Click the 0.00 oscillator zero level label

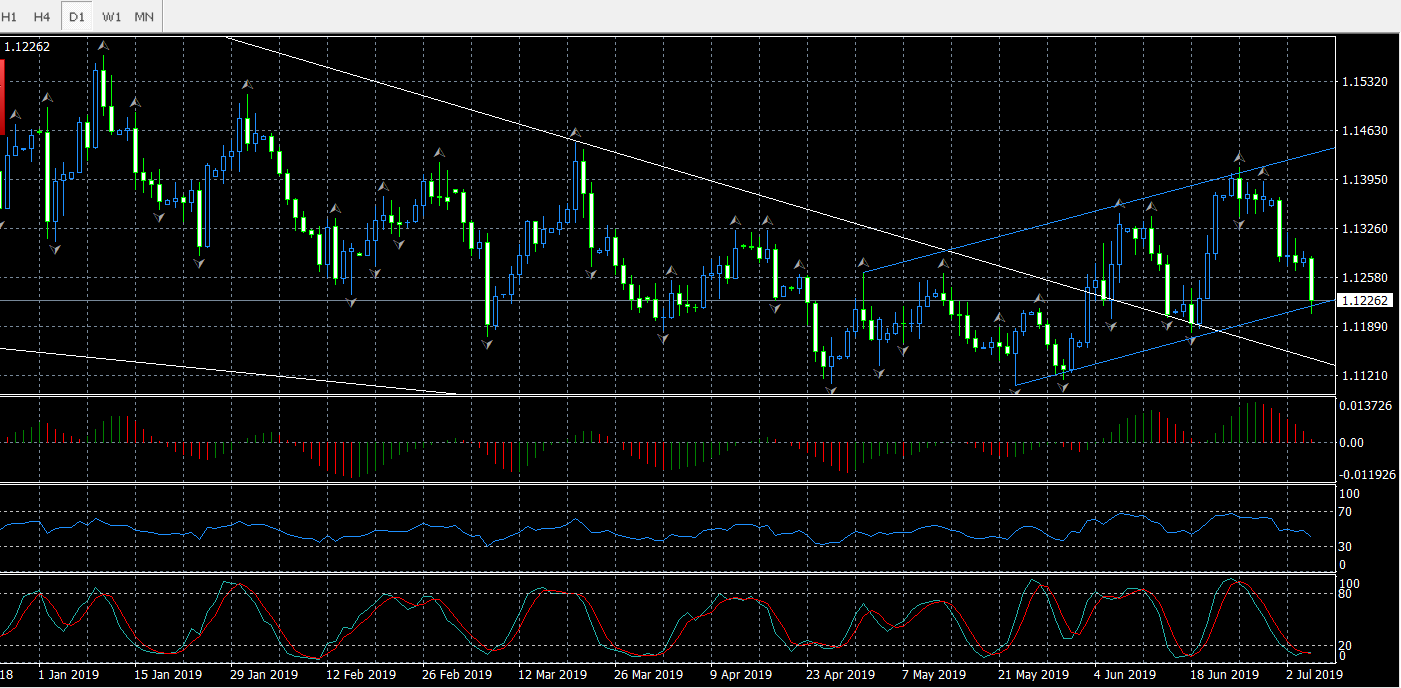(x=1352, y=441)
